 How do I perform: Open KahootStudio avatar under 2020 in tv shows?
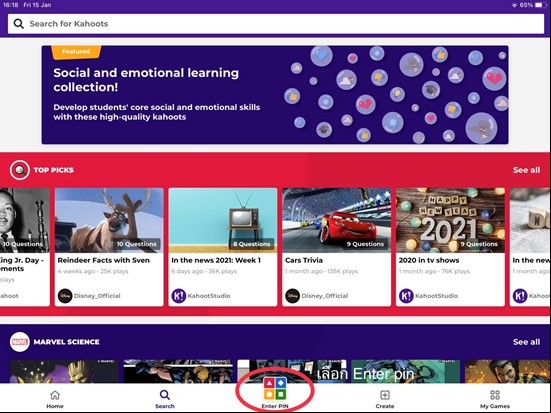click(x=406, y=296)
